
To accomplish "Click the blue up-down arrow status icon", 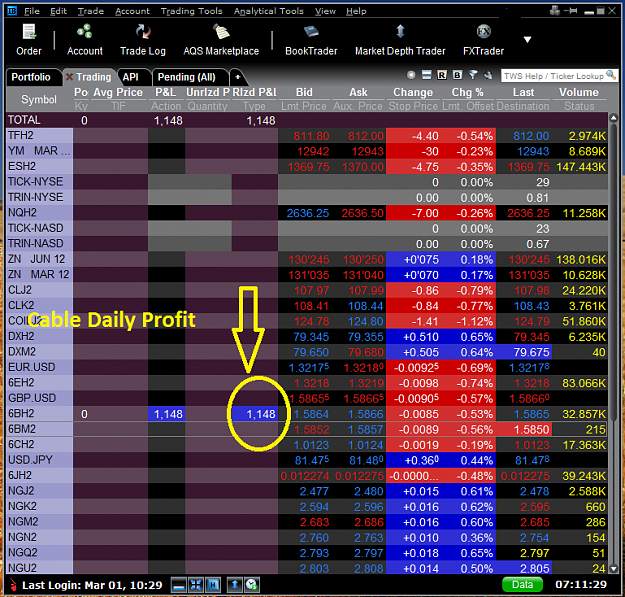I will click(x=235, y=585).
